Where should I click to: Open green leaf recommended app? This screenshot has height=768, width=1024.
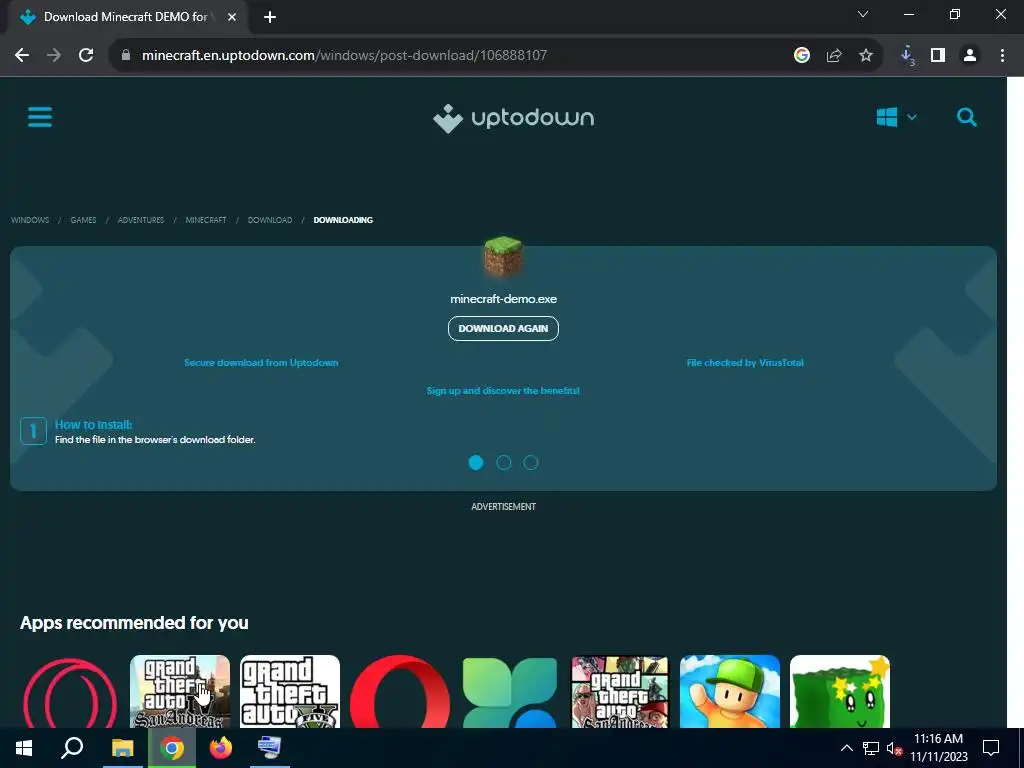(510, 692)
